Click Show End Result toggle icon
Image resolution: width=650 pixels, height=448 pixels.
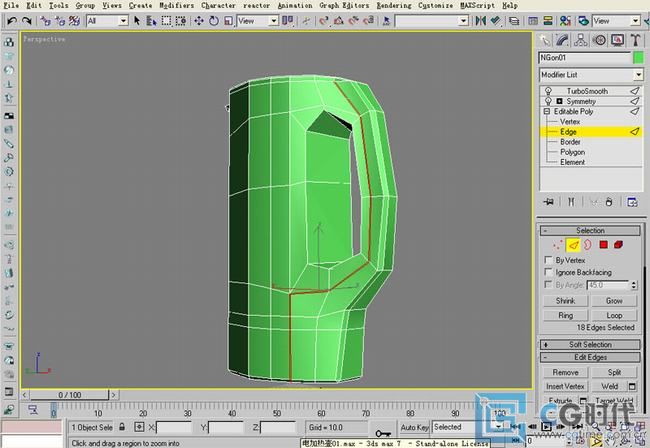[571, 202]
